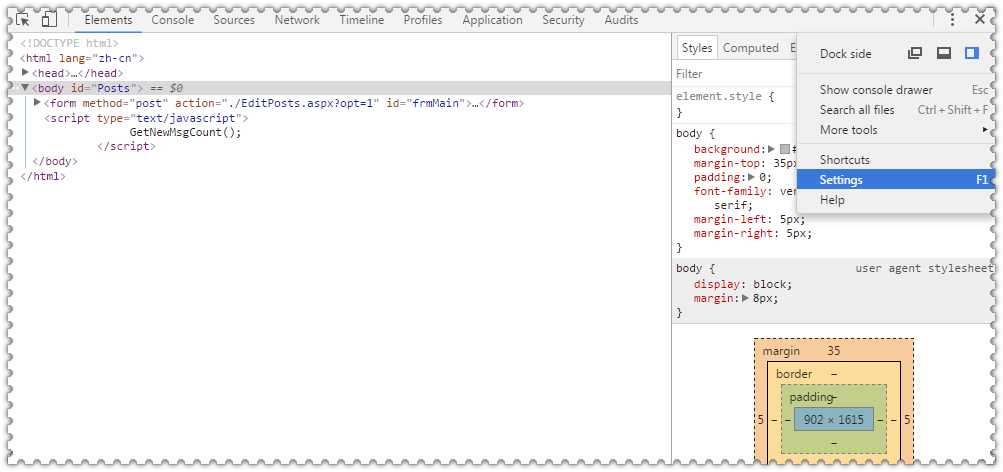This screenshot has width=1003, height=472.
Task: Click the font-family declaration
Action: (745, 191)
